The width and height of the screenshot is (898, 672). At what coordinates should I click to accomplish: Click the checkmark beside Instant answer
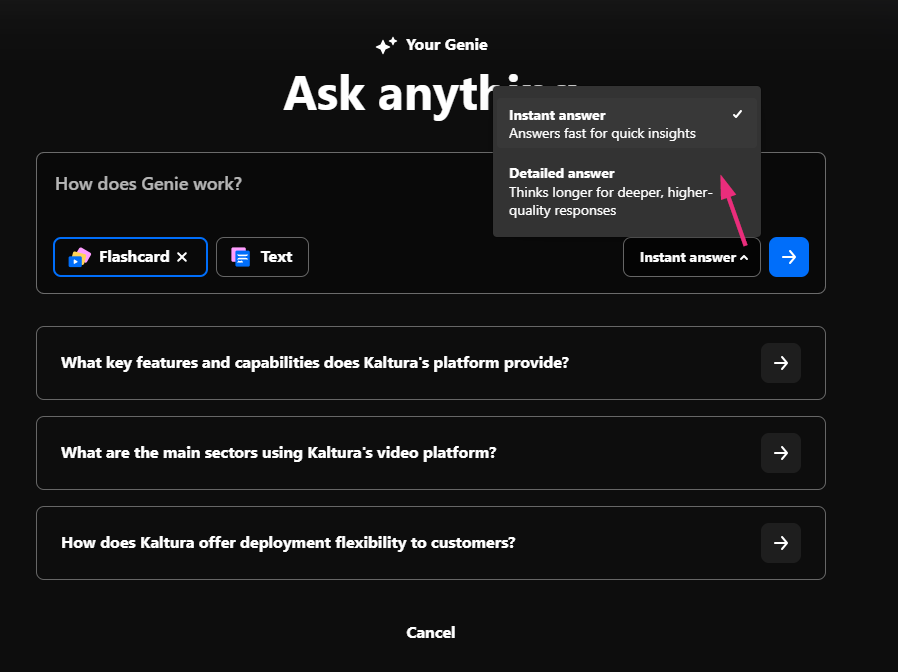[737, 114]
